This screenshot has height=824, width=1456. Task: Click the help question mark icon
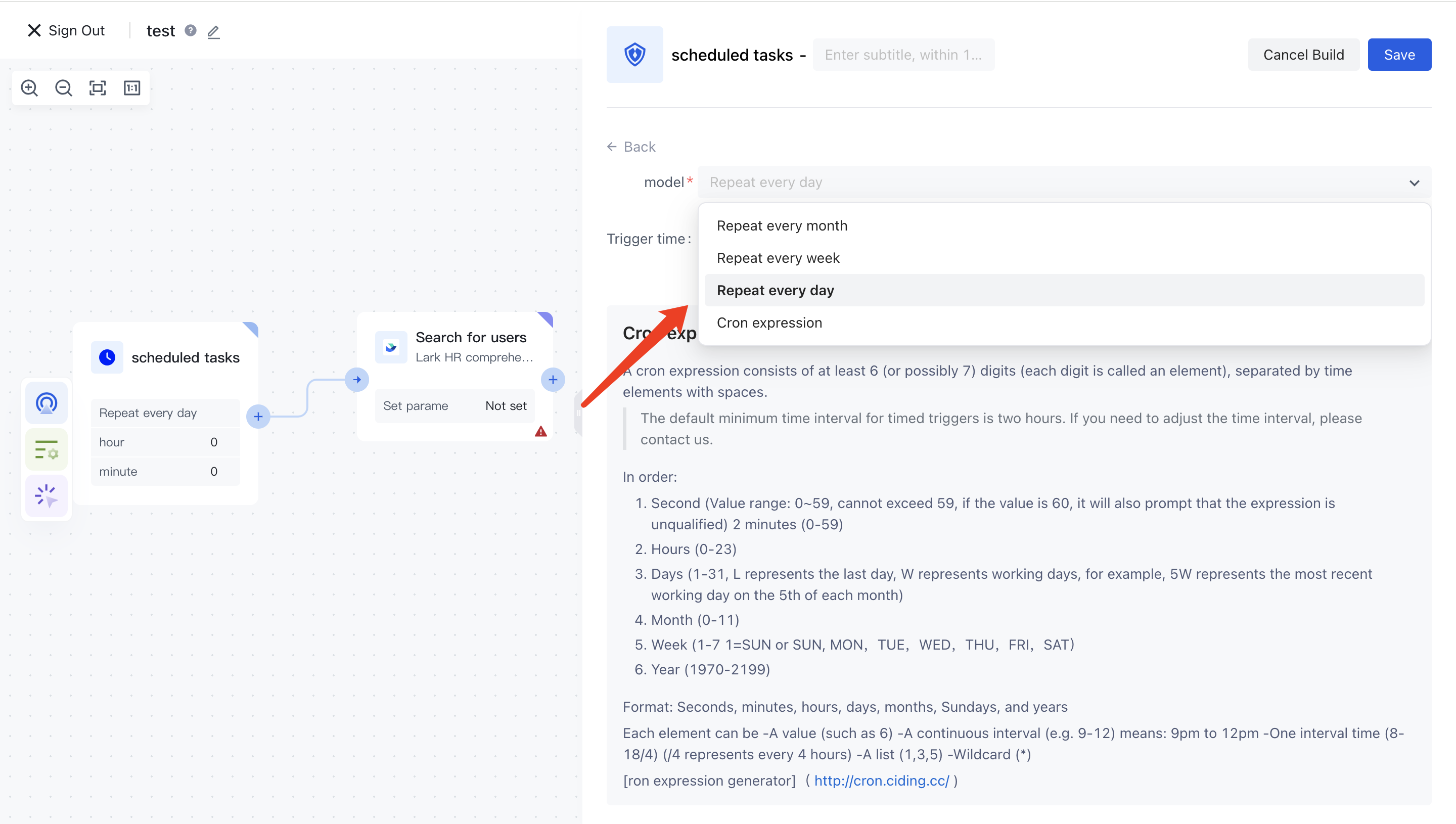[191, 30]
